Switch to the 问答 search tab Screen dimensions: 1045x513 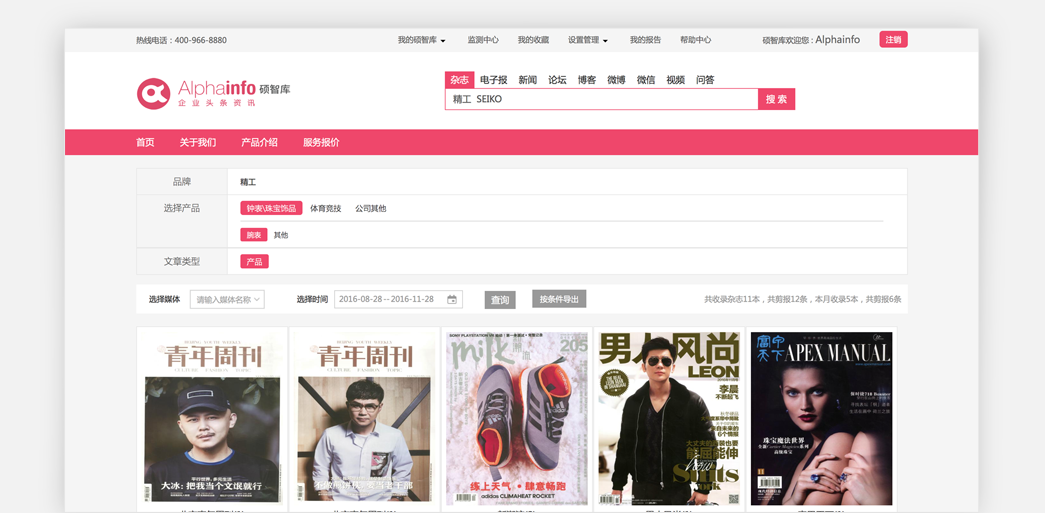tap(705, 80)
